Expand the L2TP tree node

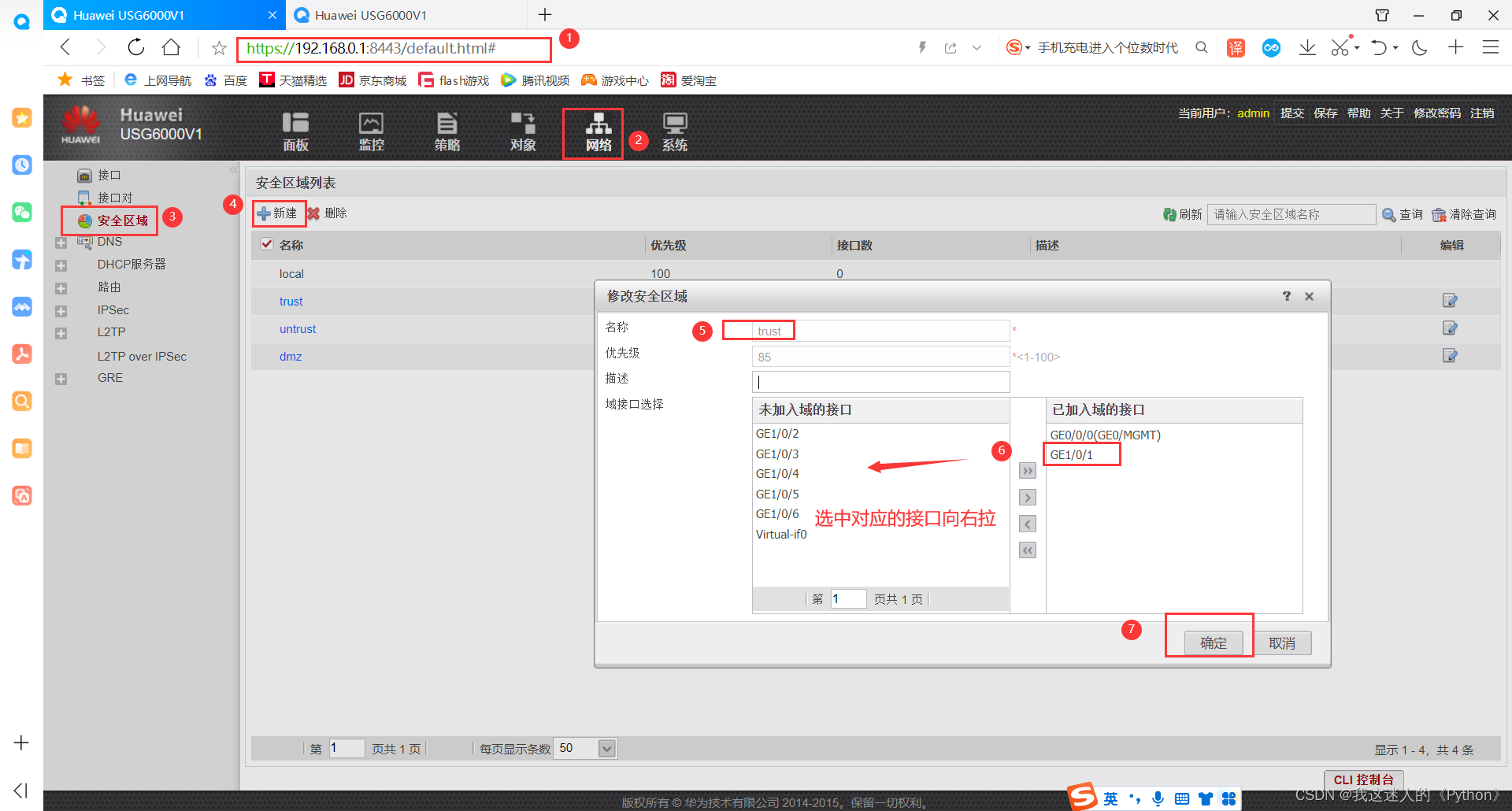[61, 332]
